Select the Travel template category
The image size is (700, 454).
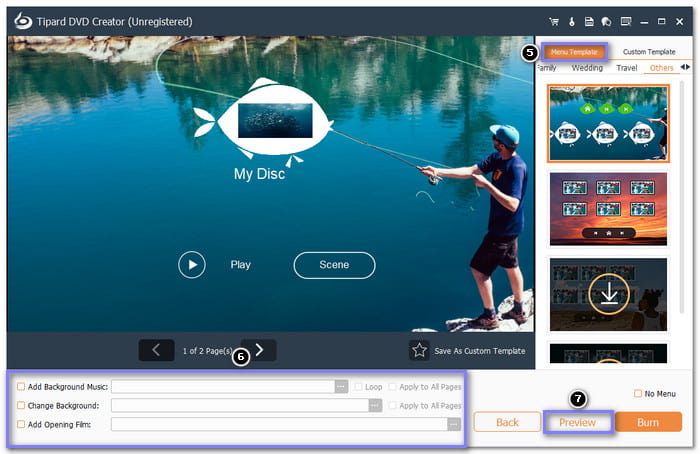626,68
